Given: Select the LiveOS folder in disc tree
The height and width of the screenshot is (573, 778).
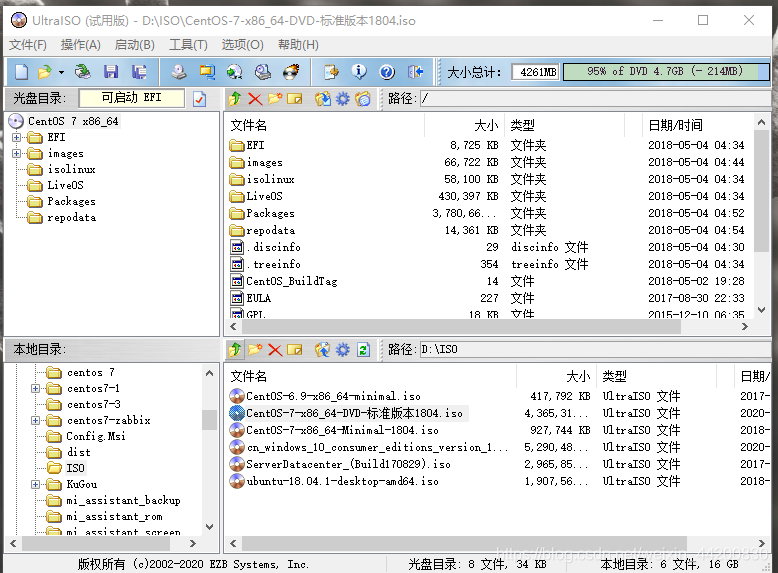Looking at the screenshot, I should point(65,185).
